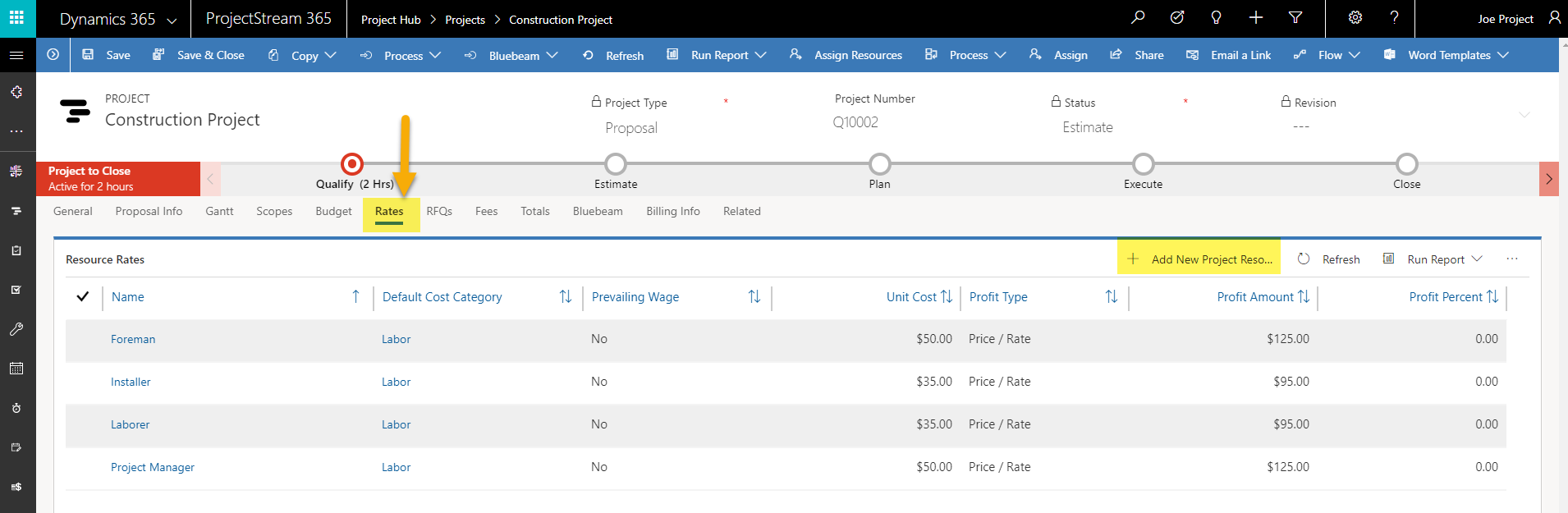Click the circular arrow icon left of Save

53,55
